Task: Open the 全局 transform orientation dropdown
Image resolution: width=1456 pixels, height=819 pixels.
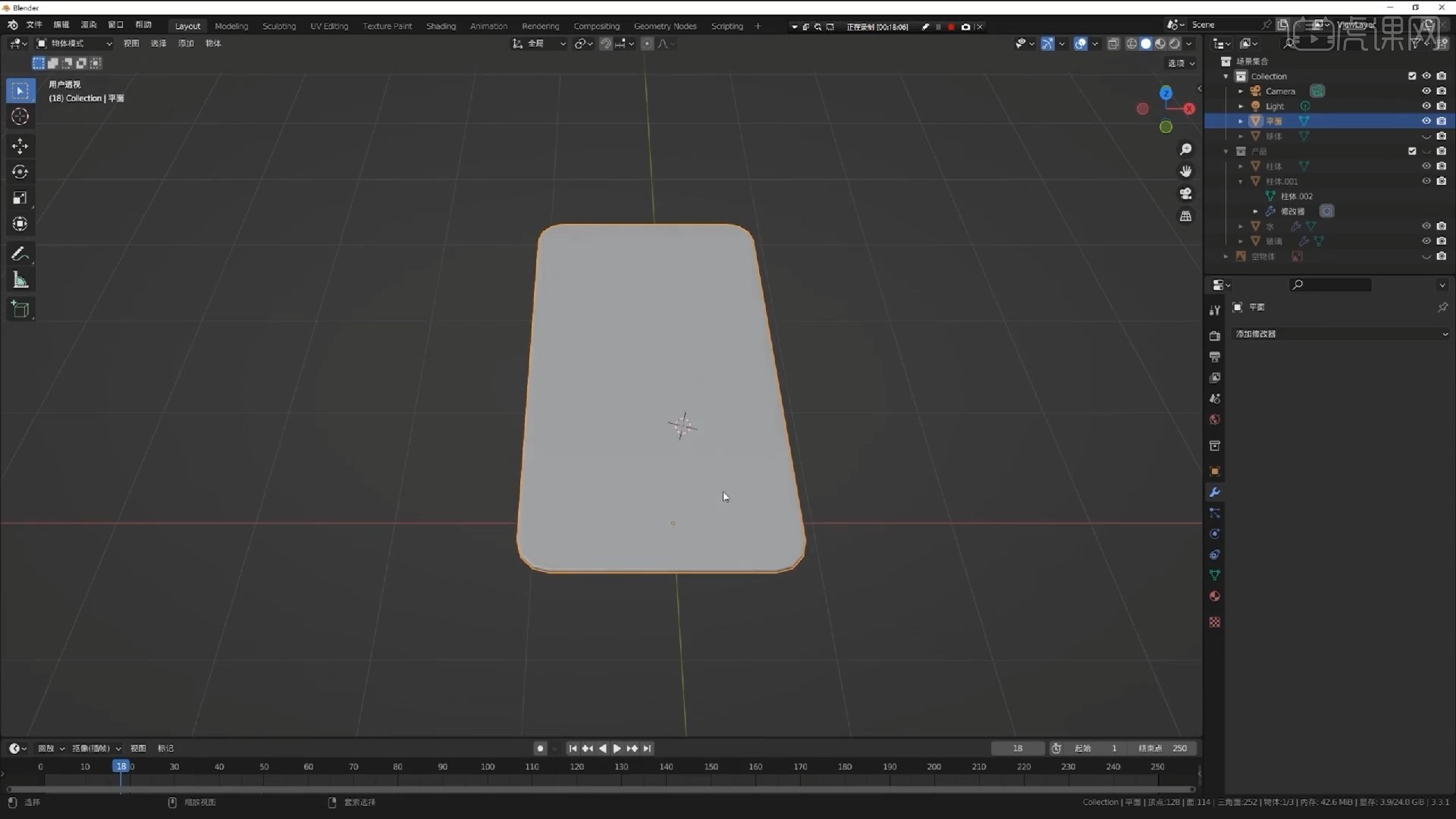Action: [539, 44]
